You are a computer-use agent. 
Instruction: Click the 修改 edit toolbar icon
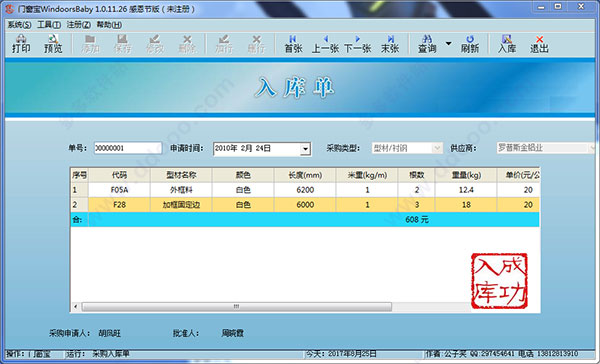[x=154, y=44]
